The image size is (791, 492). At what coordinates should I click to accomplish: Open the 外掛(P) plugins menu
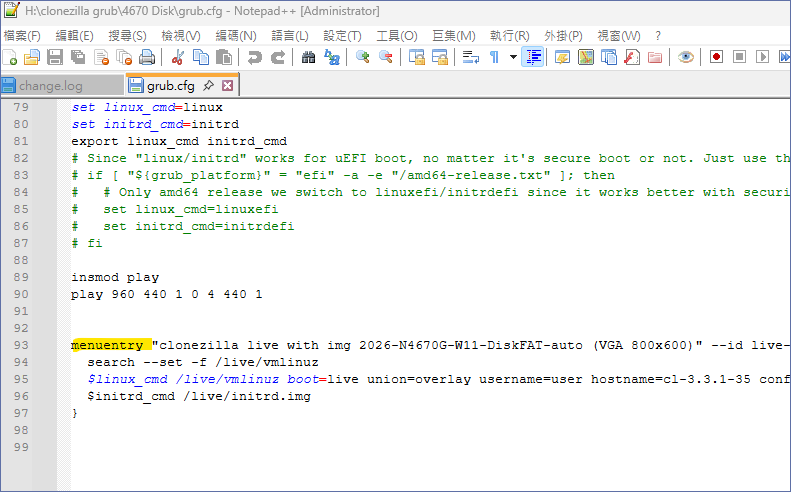563,36
